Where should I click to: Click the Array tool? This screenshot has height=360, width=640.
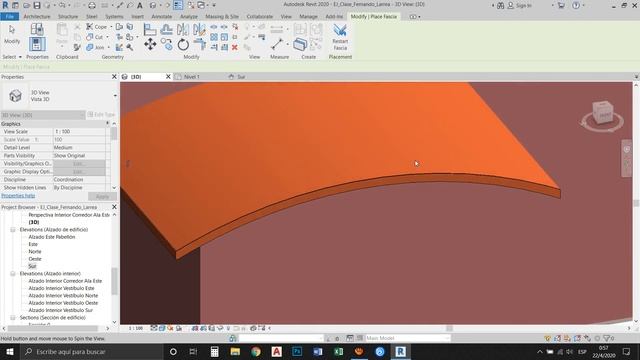[x=214, y=37]
